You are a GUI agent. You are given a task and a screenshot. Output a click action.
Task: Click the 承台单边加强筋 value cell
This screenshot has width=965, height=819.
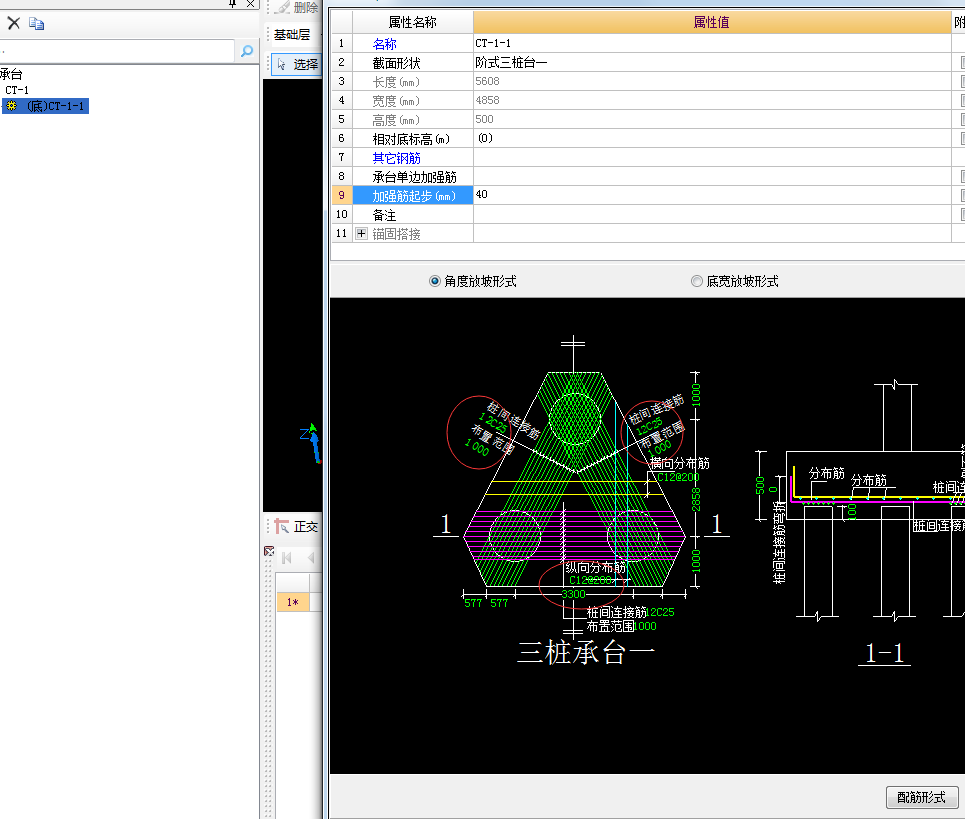tap(712, 177)
